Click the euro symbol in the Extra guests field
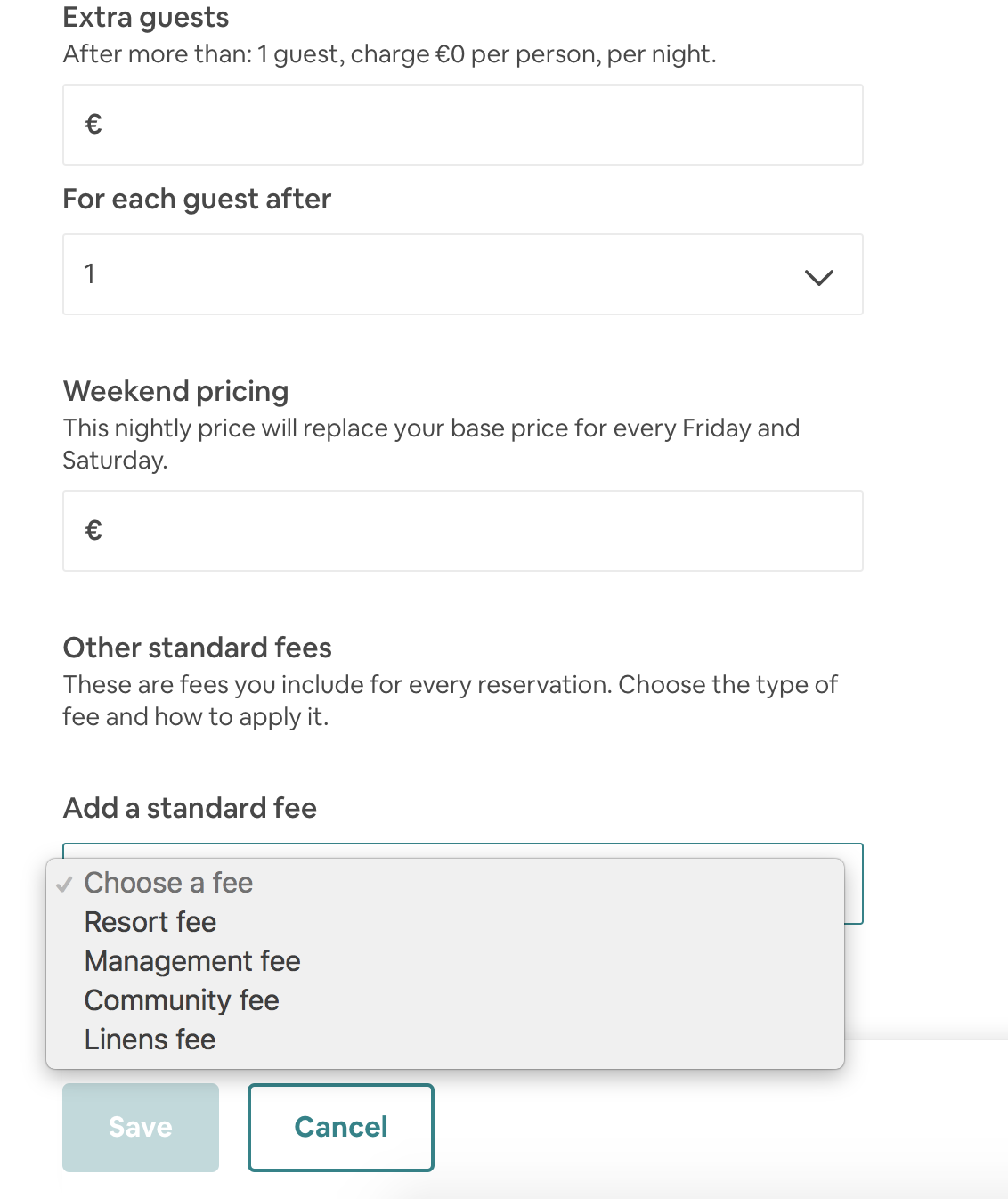Image resolution: width=1008 pixels, height=1199 pixels. click(93, 124)
